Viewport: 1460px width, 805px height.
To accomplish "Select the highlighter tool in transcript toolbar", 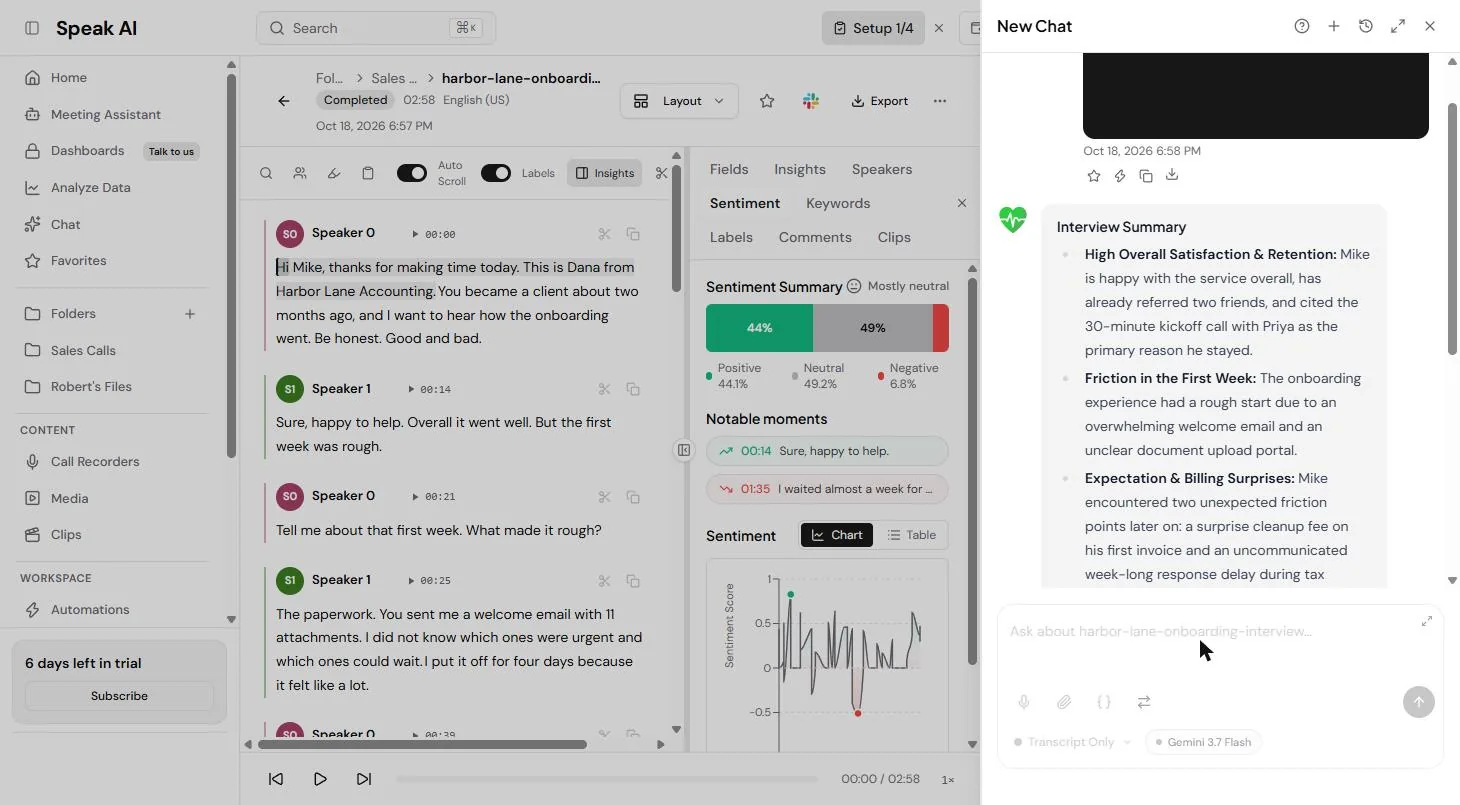I will (334, 173).
